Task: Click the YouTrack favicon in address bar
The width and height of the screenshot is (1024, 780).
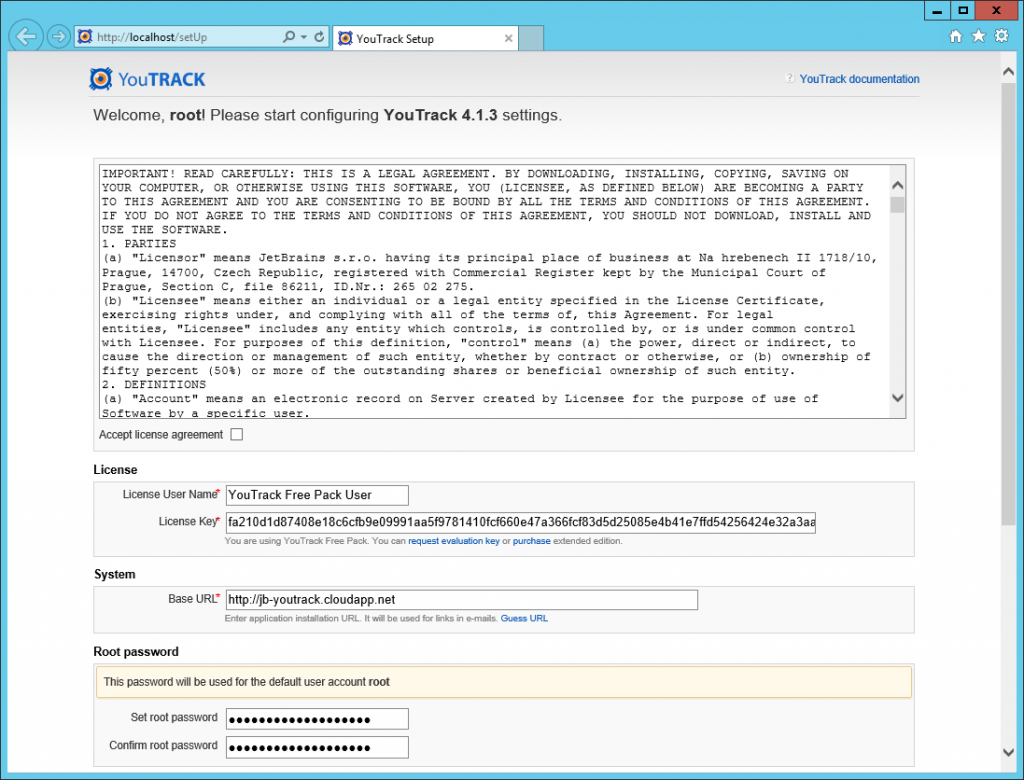Action: click(85, 37)
